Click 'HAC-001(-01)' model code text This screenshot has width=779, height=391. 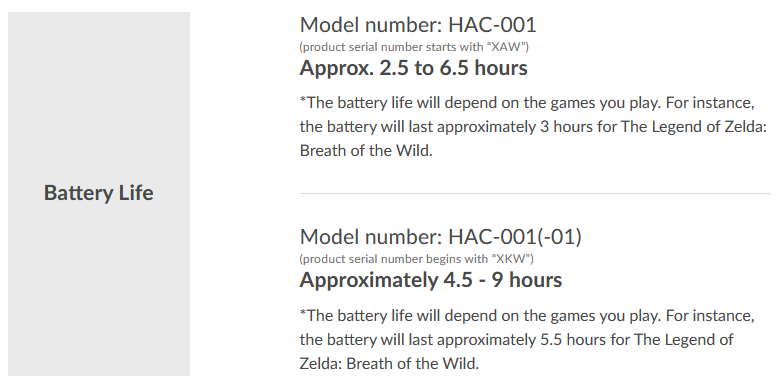(515, 237)
